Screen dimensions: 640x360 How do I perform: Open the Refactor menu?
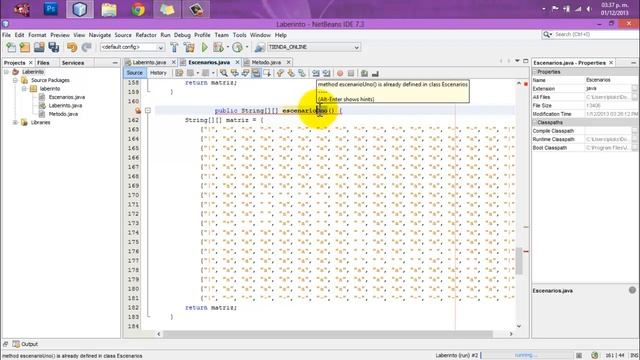click(146, 35)
